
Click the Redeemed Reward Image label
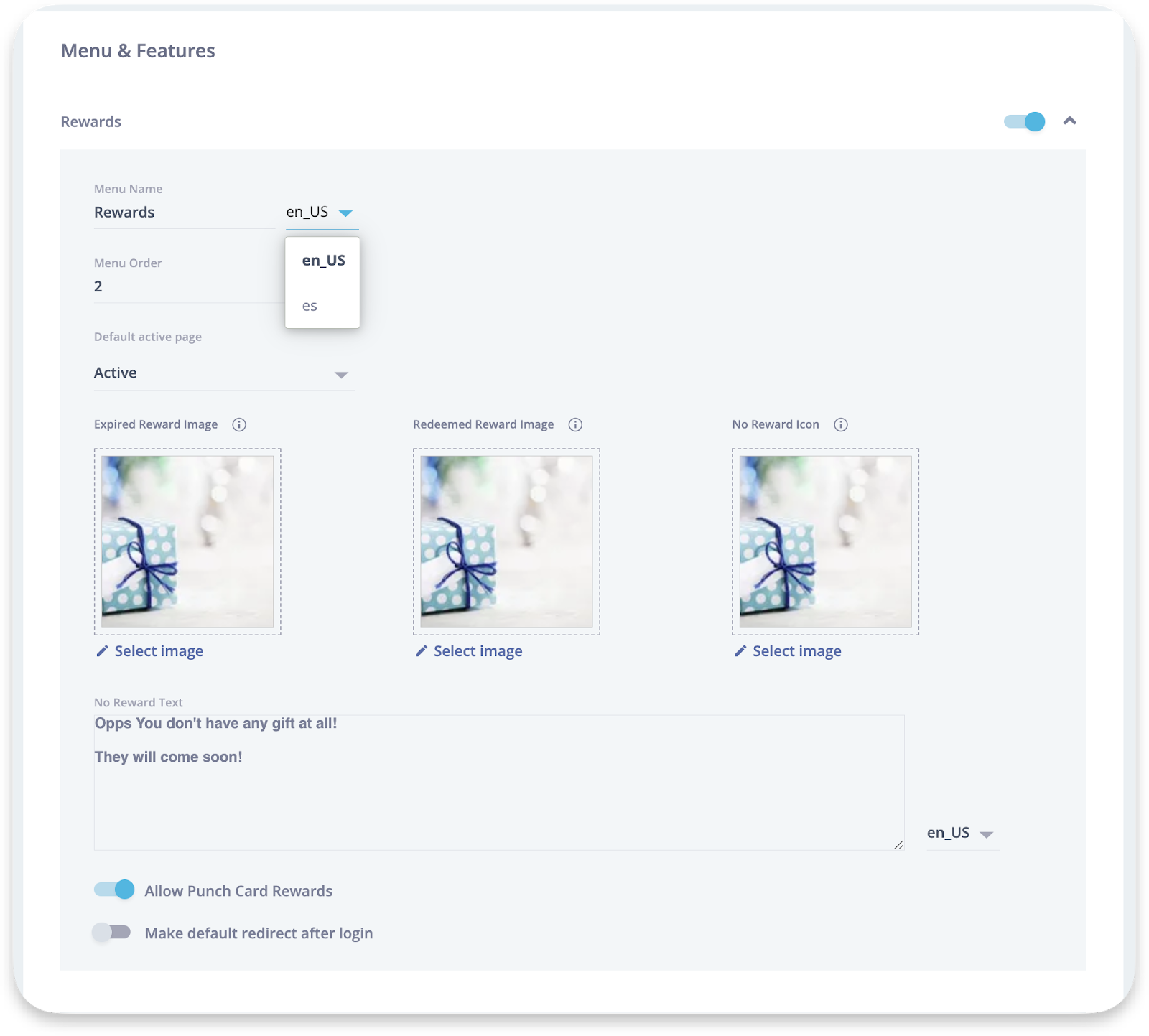click(483, 424)
